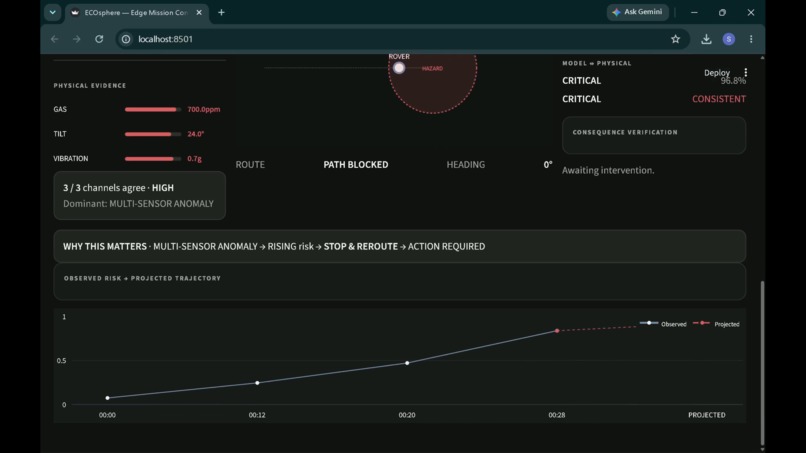Click the 0.7g vibration reading
The height and width of the screenshot is (453, 806).
tap(194, 158)
